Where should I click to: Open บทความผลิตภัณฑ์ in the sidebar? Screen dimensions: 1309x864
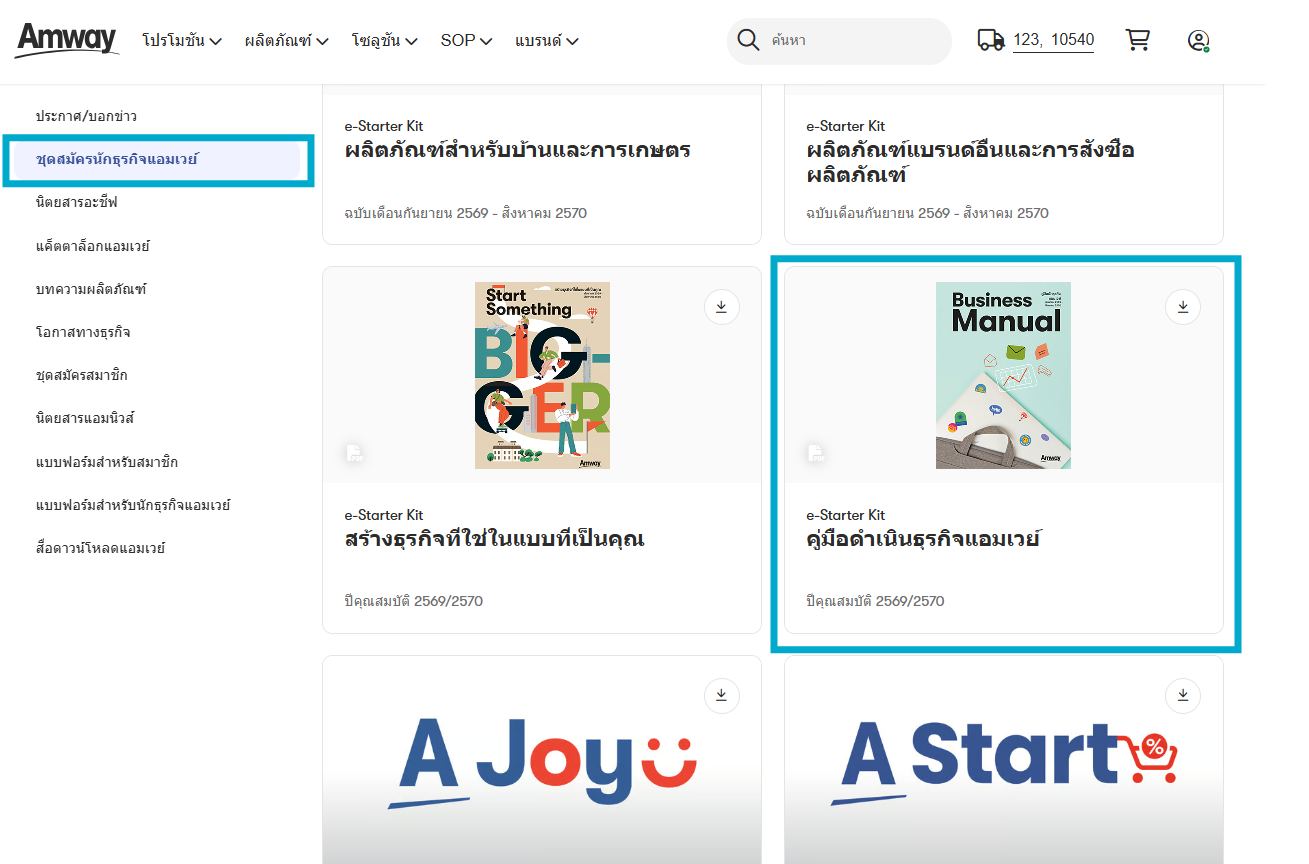point(91,289)
